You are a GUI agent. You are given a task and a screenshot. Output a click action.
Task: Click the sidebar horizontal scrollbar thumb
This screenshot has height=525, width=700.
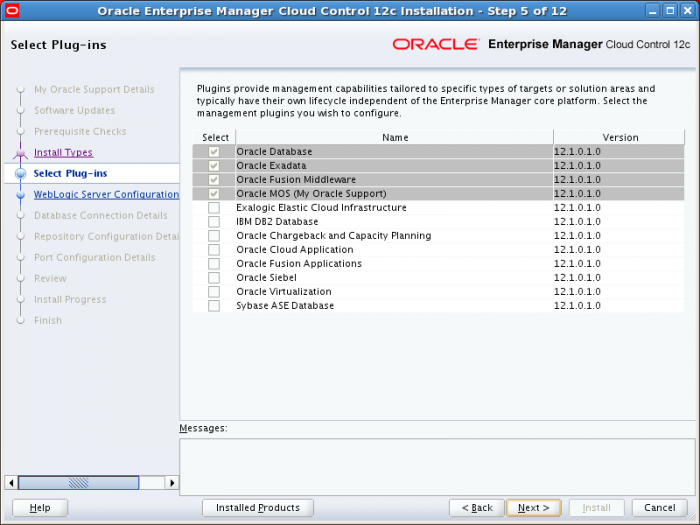pos(79,483)
